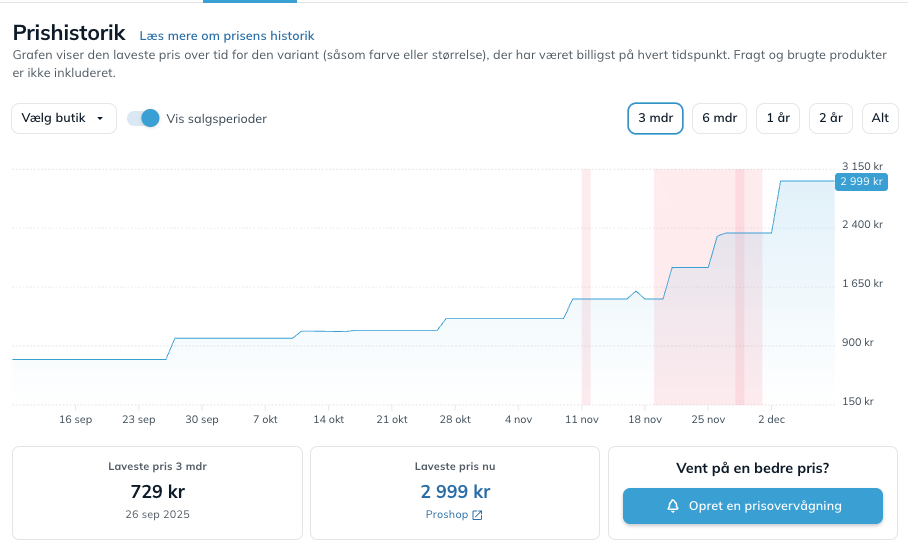Open the Proshop store link

point(447,515)
